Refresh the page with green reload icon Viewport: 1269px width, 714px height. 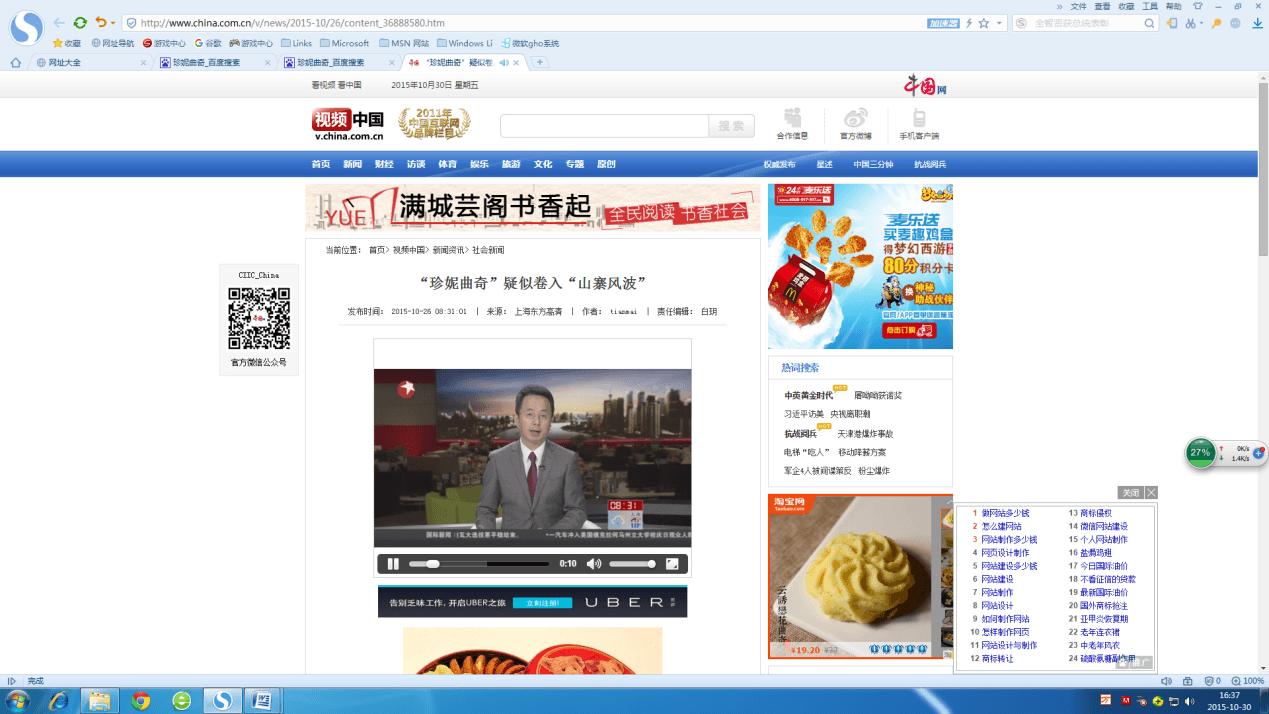80,23
